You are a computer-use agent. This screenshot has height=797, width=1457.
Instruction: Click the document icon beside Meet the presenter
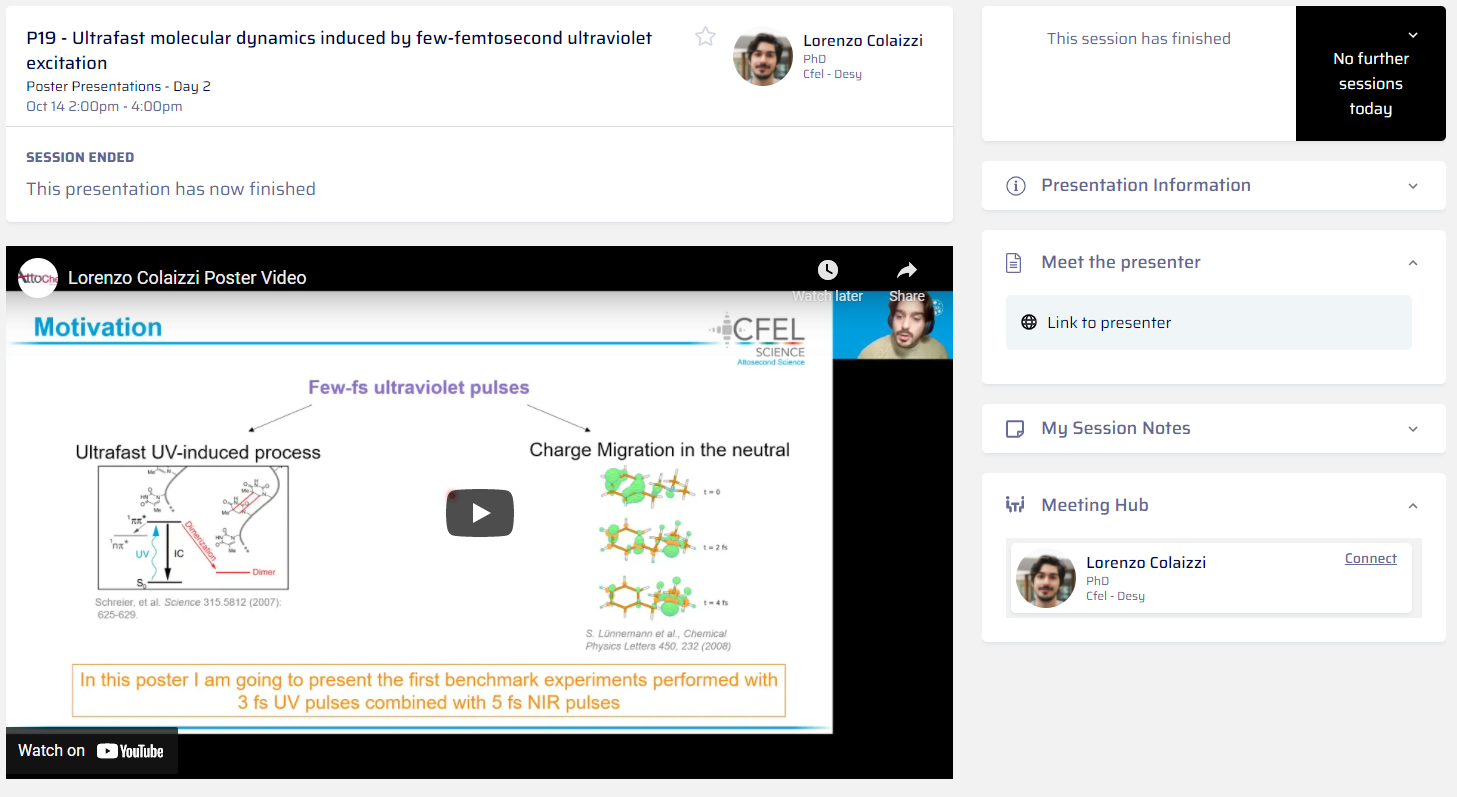point(1014,263)
